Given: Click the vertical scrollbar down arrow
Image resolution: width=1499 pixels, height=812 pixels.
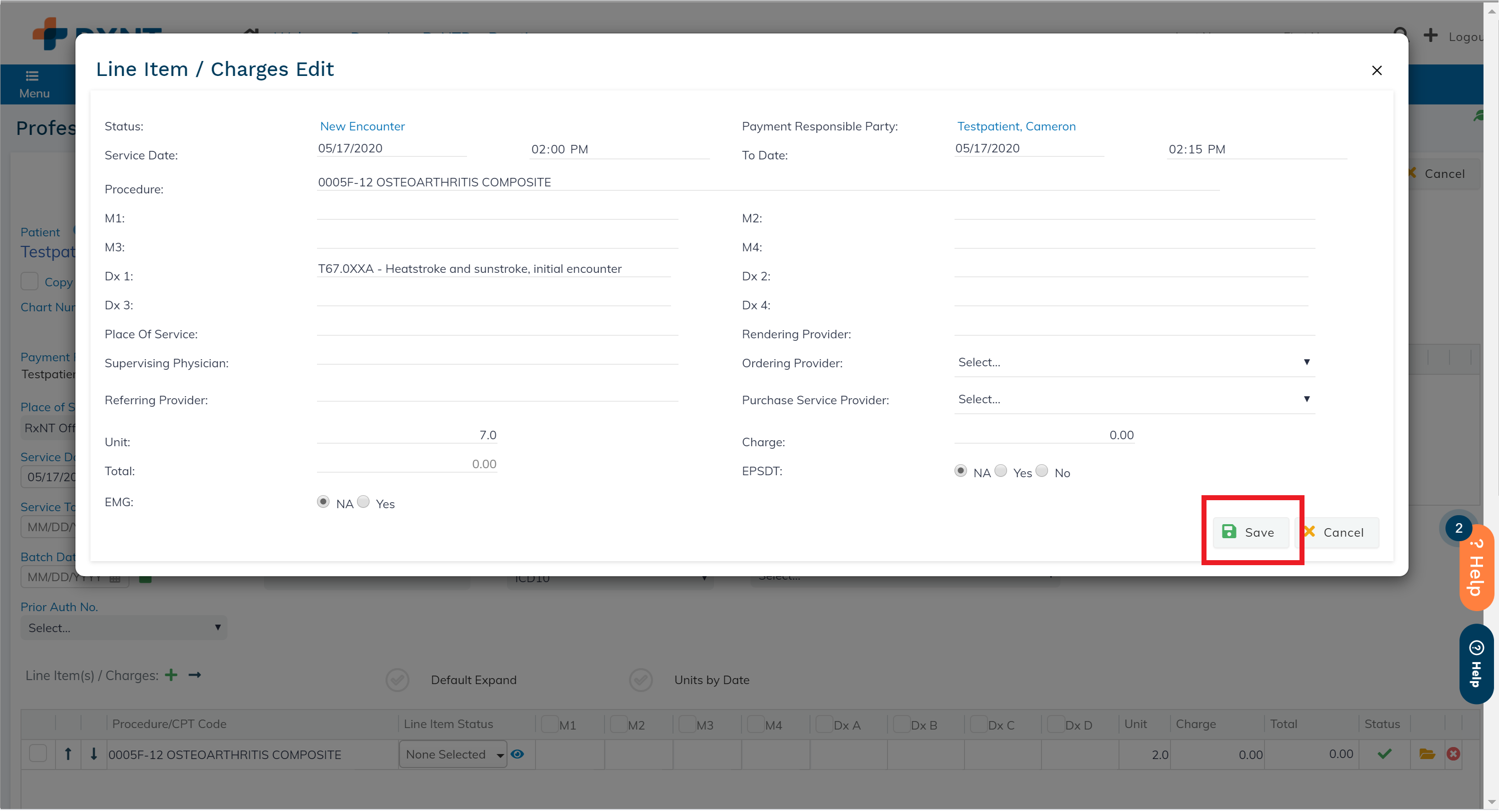Looking at the screenshot, I should 1491,803.
